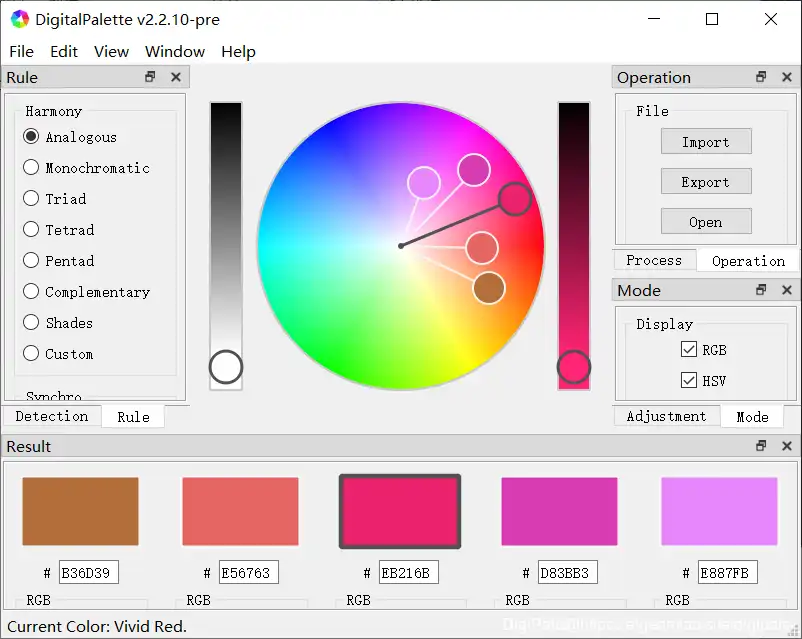
Task: Uncheck the HSV display option
Action: [689, 381]
